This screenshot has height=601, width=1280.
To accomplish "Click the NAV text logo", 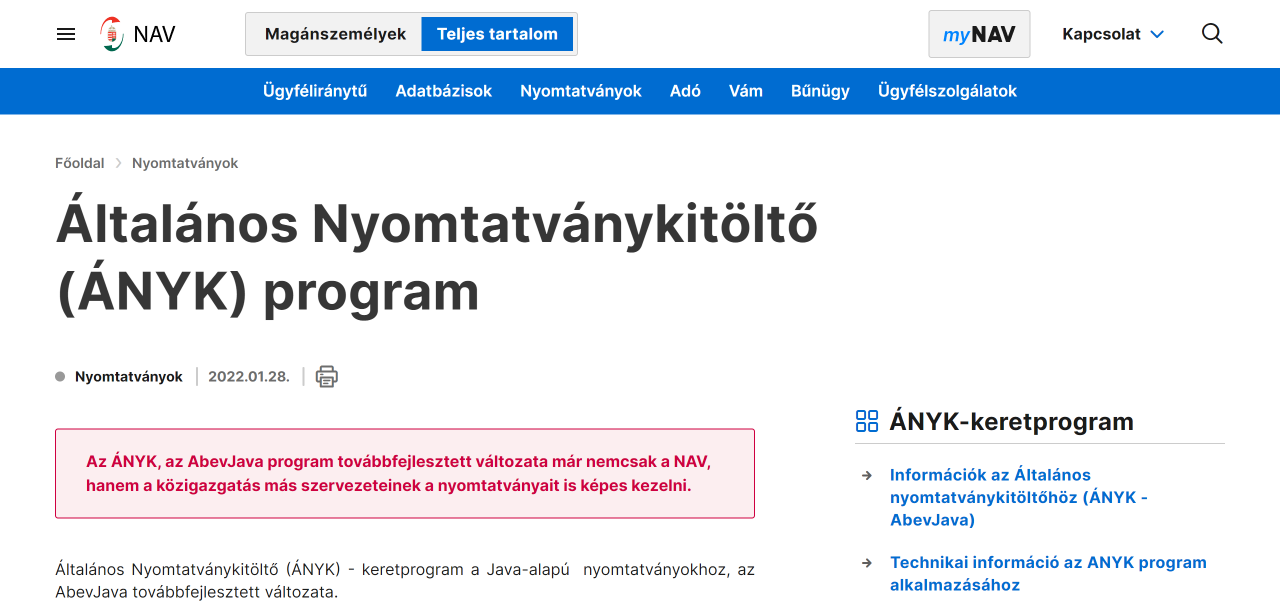I will pyautogui.click(x=154, y=34).
